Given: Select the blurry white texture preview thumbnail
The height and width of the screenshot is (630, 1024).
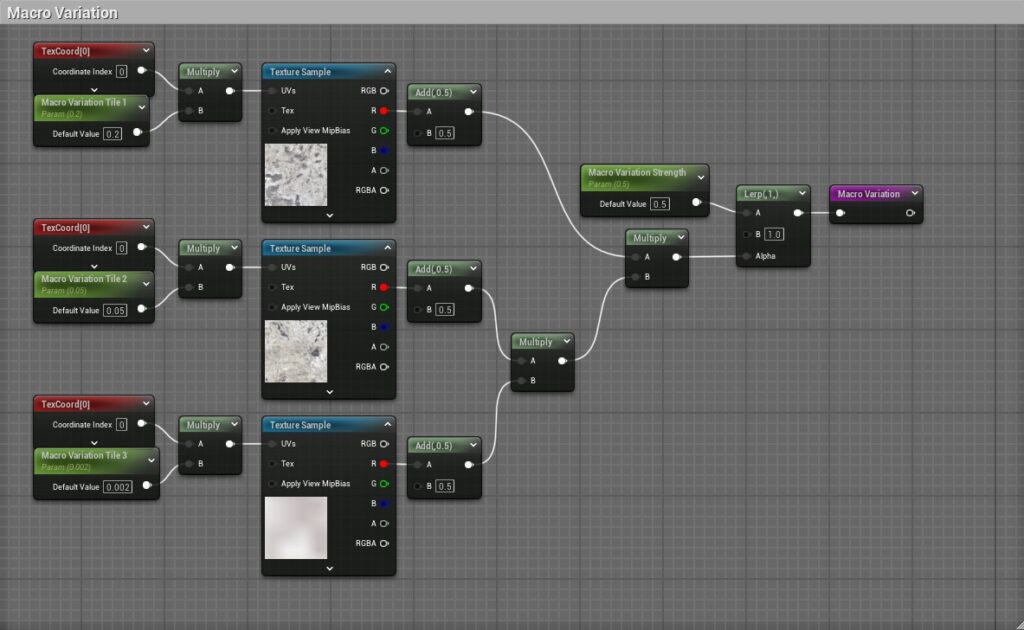Looking at the screenshot, I should pos(296,528).
